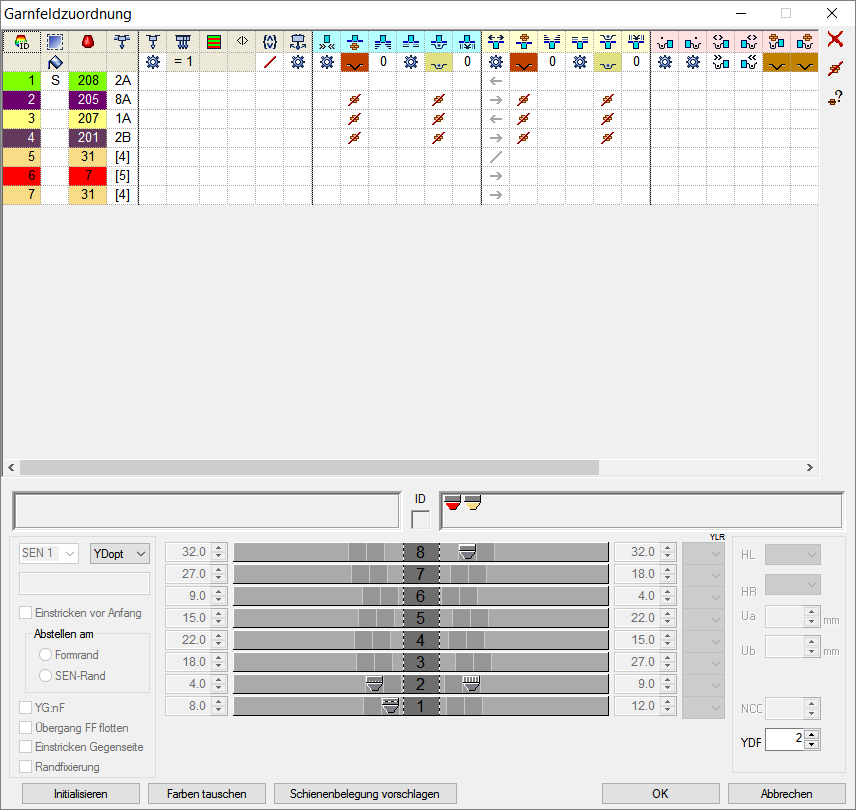
Task: Click the yarn field ID column header icon
Action: (x=22, y=42)
